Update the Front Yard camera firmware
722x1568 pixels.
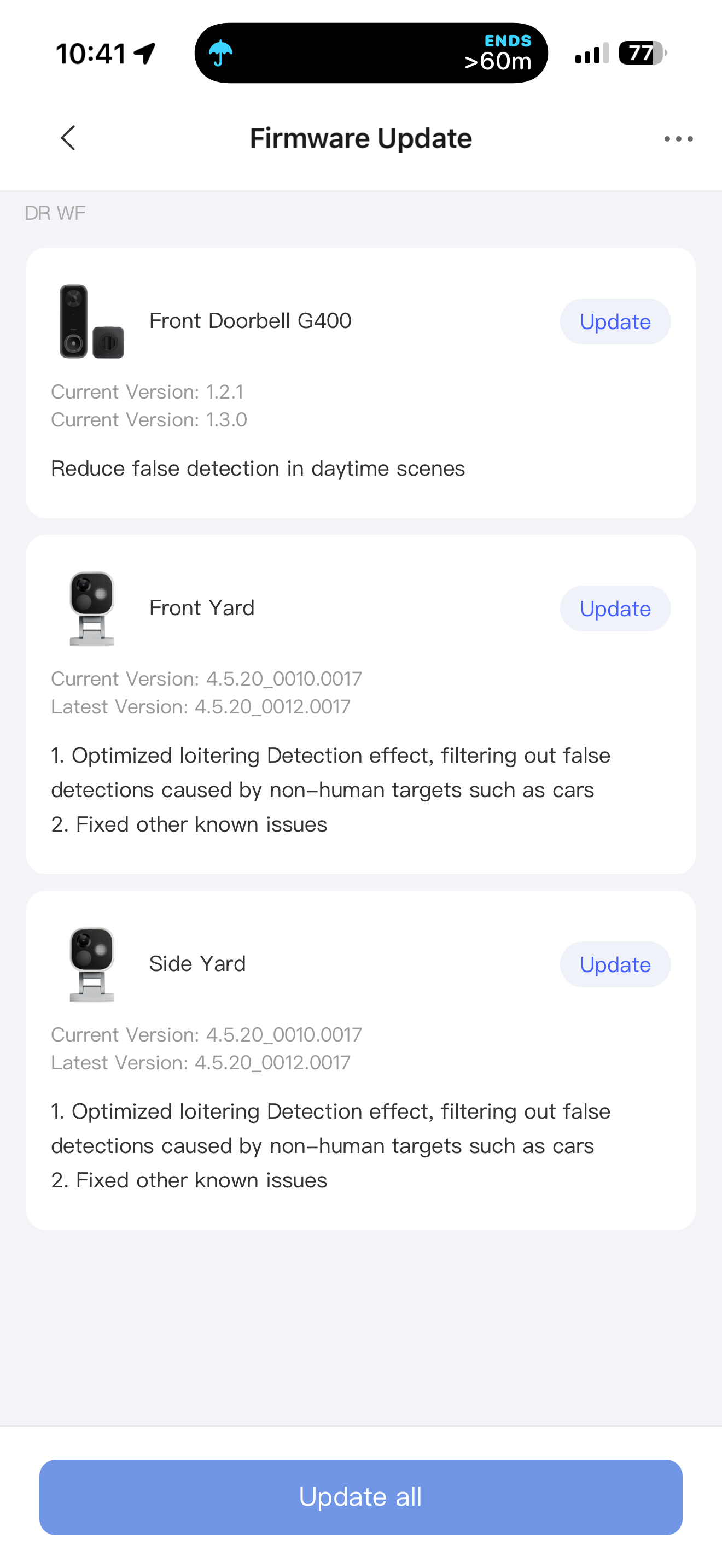[x=615, y=609]
